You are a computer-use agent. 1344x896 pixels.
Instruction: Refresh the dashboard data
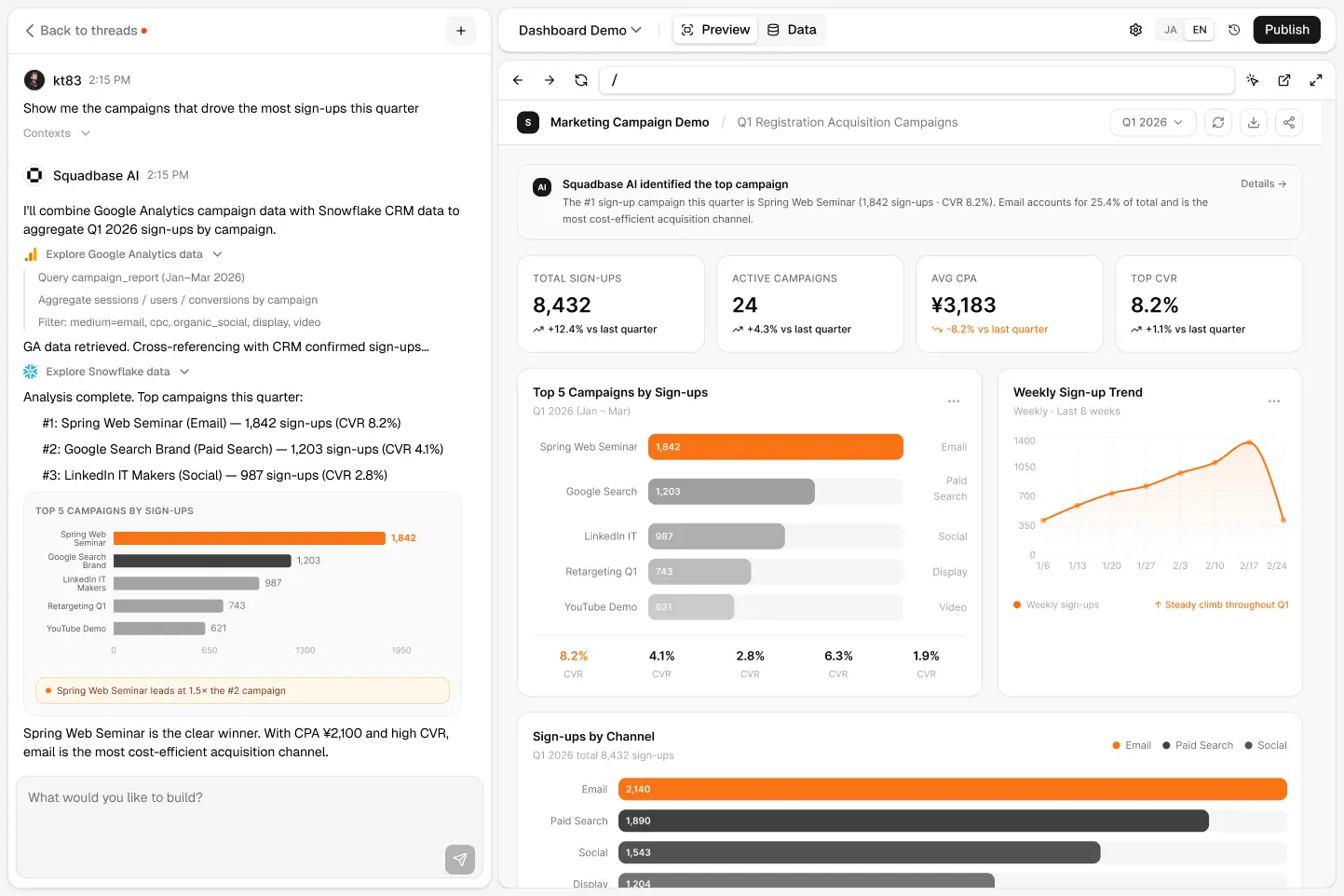point(1218,122)
